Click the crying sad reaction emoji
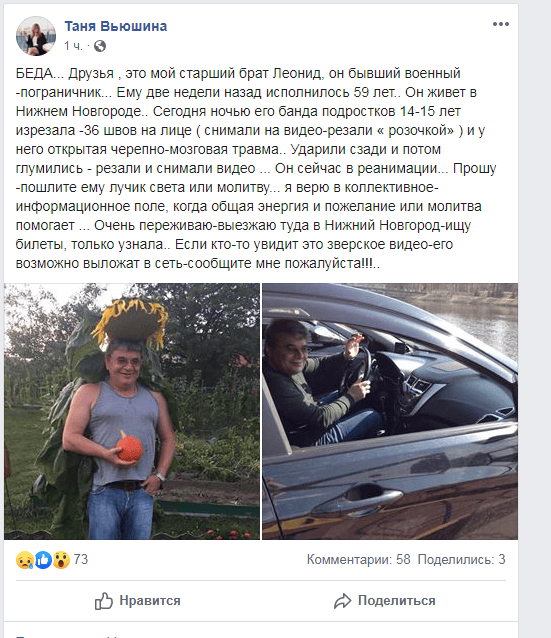Screen dimensions: 551x638 (x=24, y=560)
